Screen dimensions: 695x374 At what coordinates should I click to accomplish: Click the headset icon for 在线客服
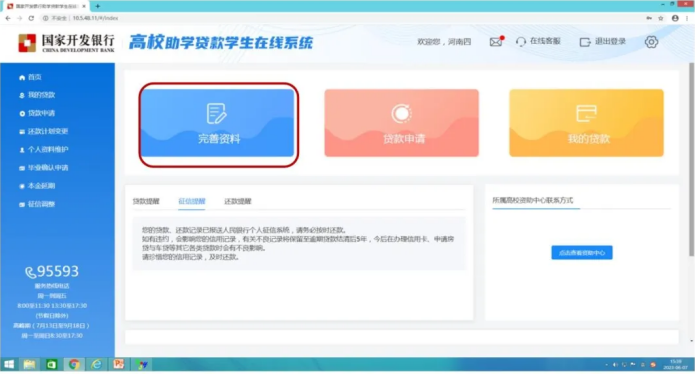tap(521, 42)
